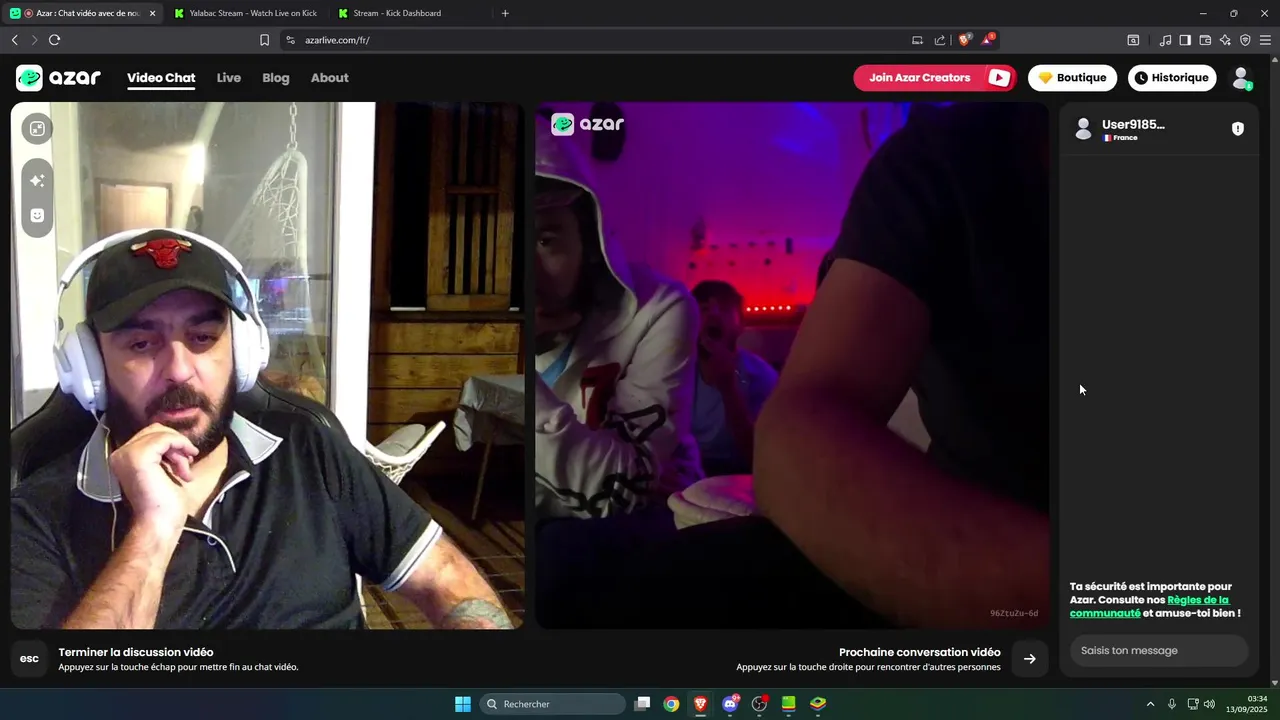Open the sparkle effects icon on the local camera
1280x720 pixels.
coord(37,180)
